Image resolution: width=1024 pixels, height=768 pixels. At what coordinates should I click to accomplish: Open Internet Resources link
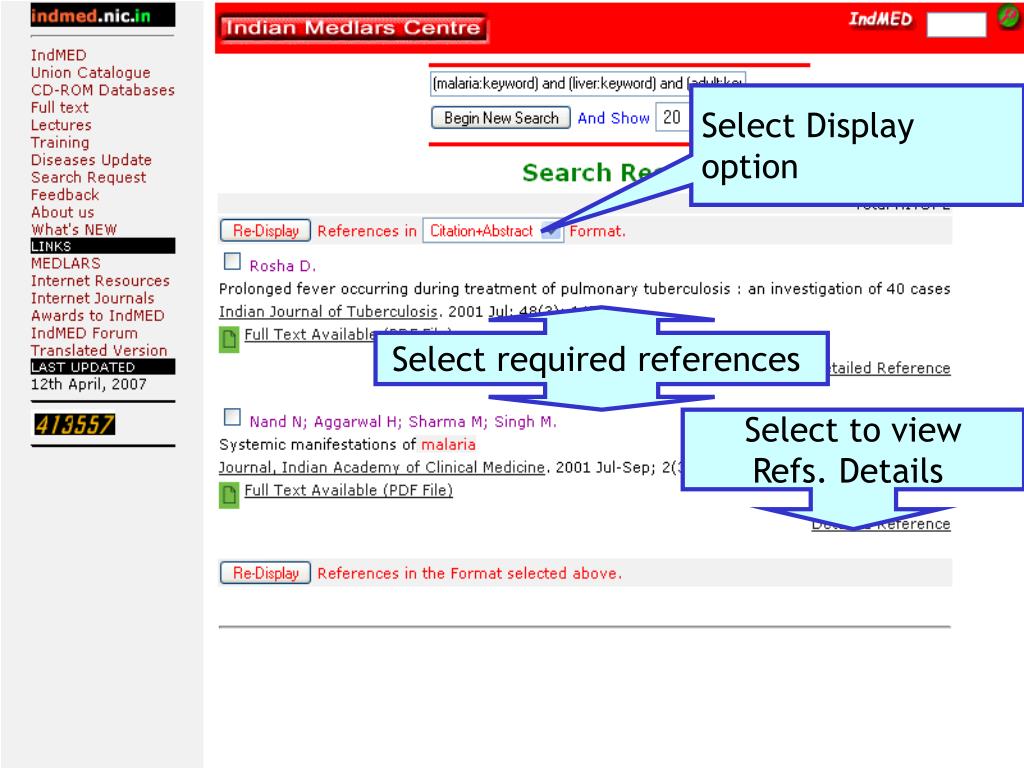pyautogui.click(x=101, y=281)
